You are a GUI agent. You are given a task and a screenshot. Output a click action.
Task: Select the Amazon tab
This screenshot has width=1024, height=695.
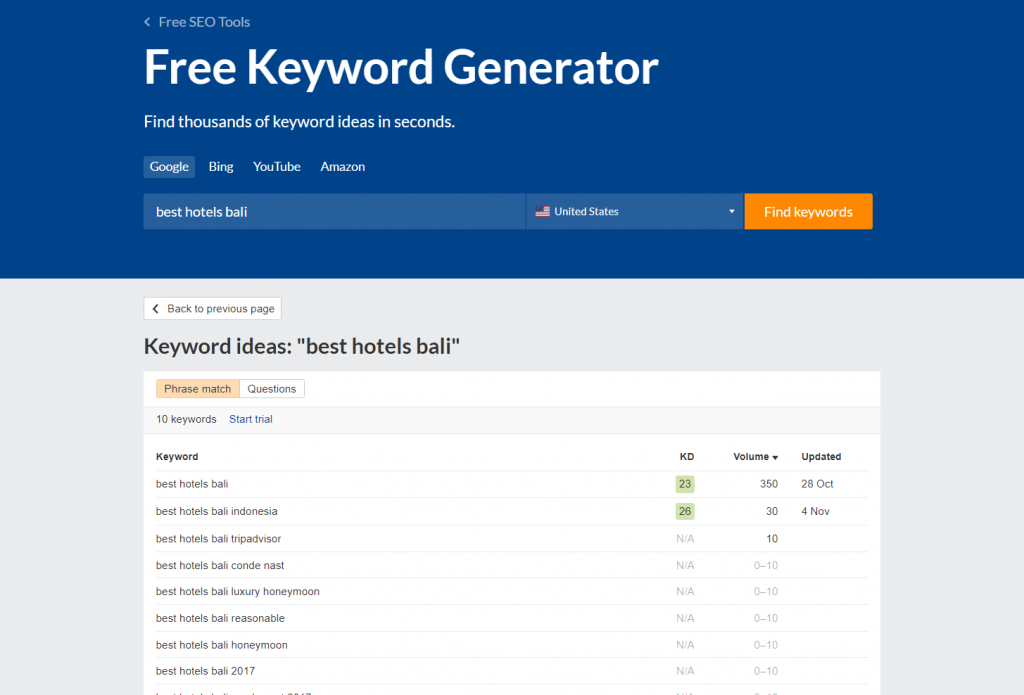pyautogui.click(x=342, y=167)
